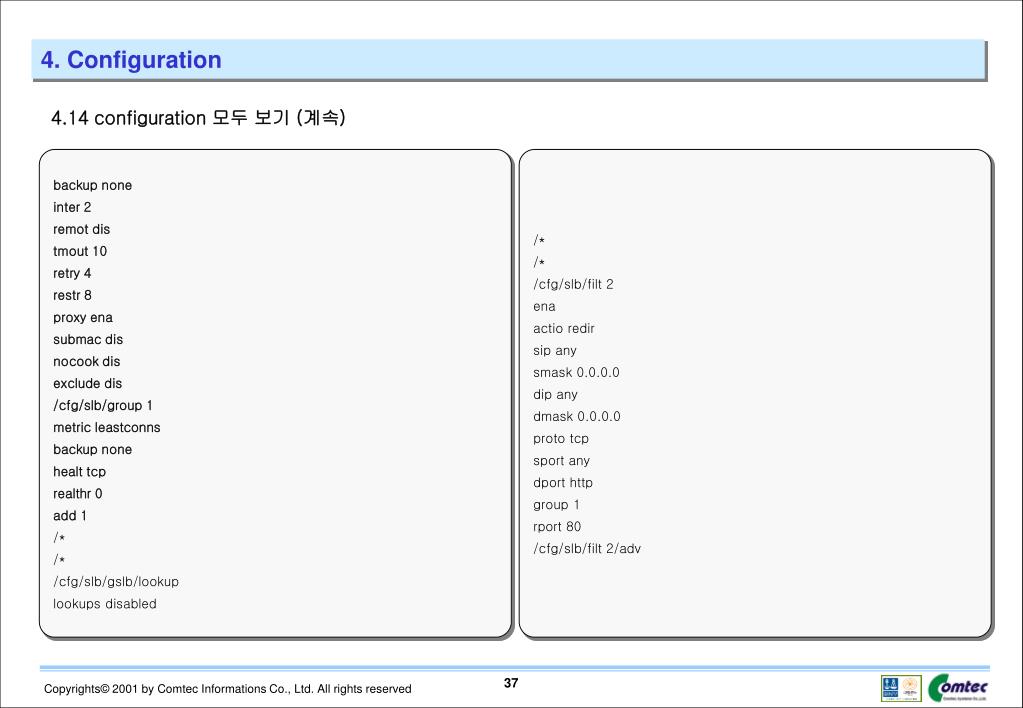Click the Comtec logo in the footer
Screen dimensions: 1023x708
[x=958, y=687]
